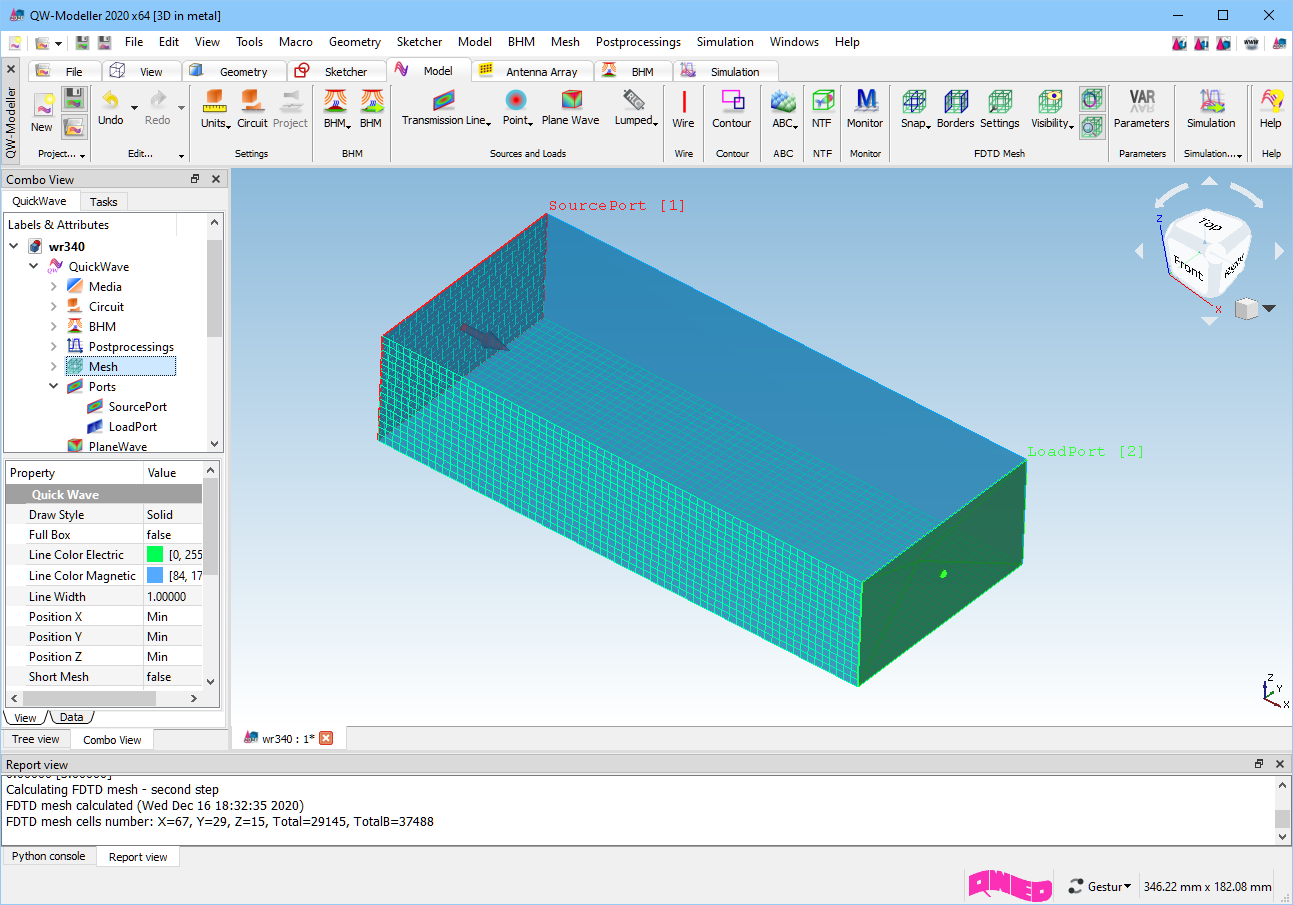Image resolution: width=1293 pixels, height=905 pixels.
Task: Click the New project icon
Action: click(x=42, y=105)
